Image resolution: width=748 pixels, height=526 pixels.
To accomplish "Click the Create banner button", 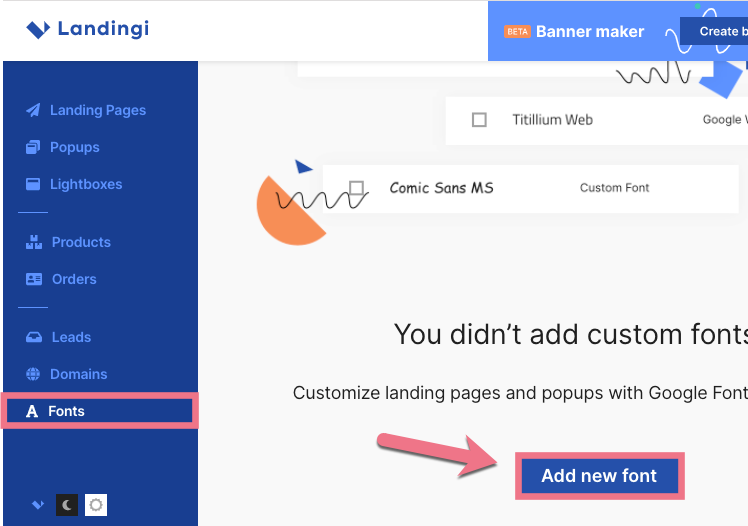I will pos(714,31).
